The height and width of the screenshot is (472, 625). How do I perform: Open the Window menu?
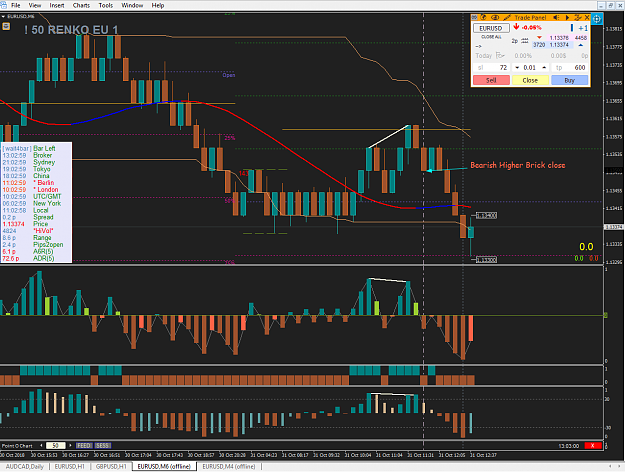(x=132, y=5)
